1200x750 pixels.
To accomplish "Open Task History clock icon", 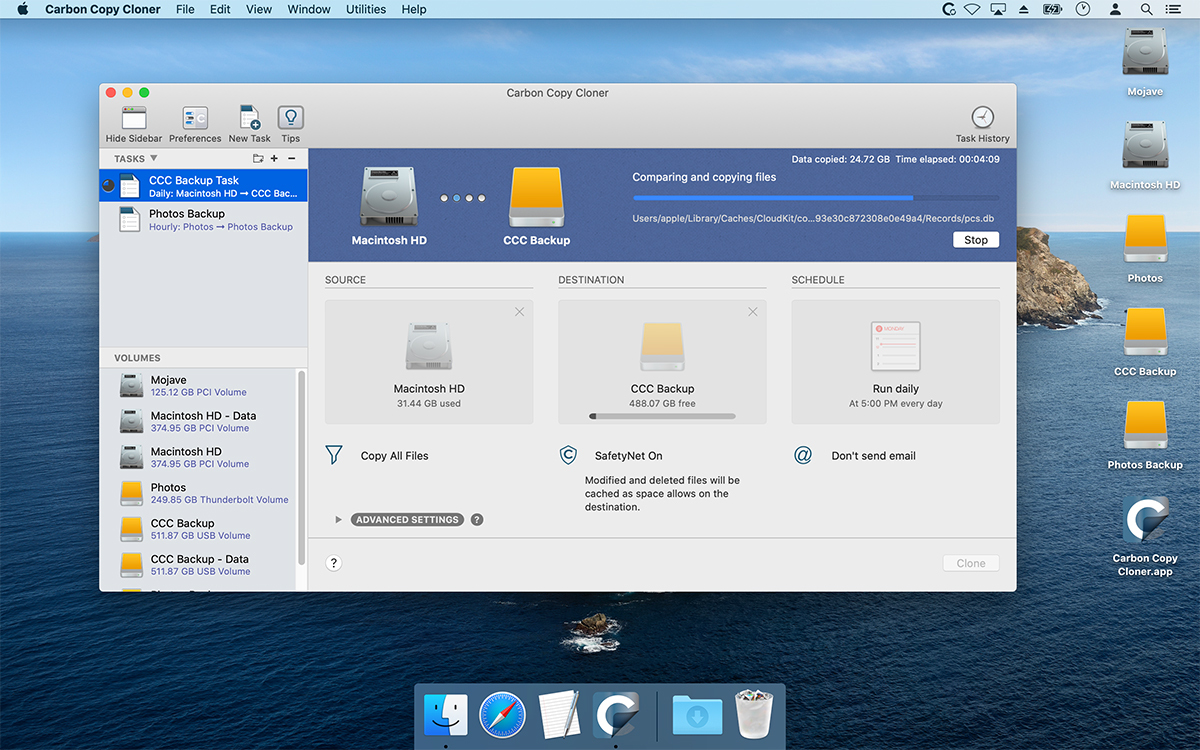I will [983, 117].
